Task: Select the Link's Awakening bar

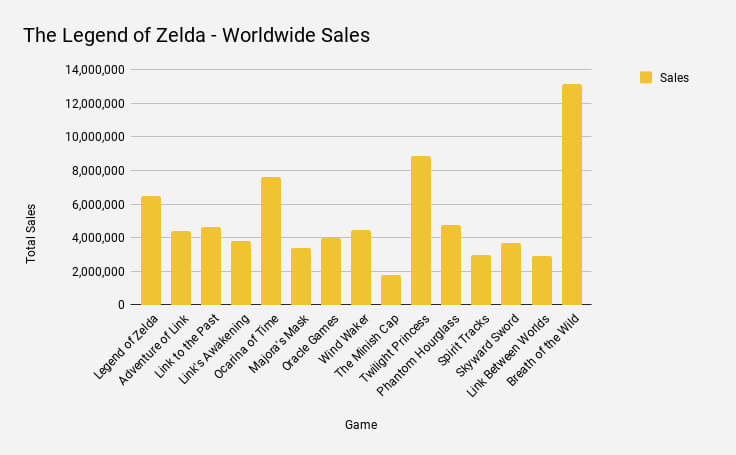Action: [x=241, y=273]
